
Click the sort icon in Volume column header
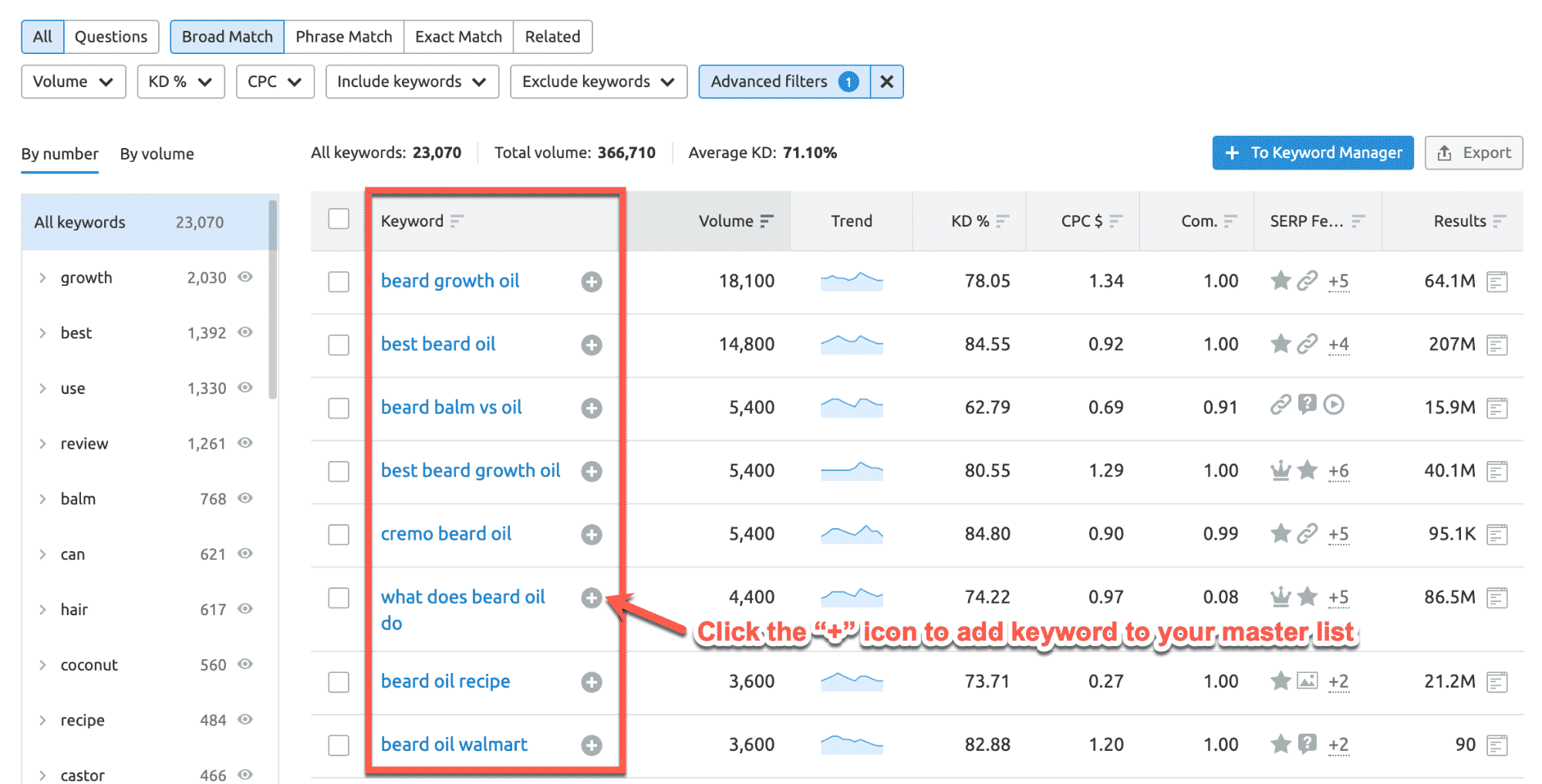point(766,221)
